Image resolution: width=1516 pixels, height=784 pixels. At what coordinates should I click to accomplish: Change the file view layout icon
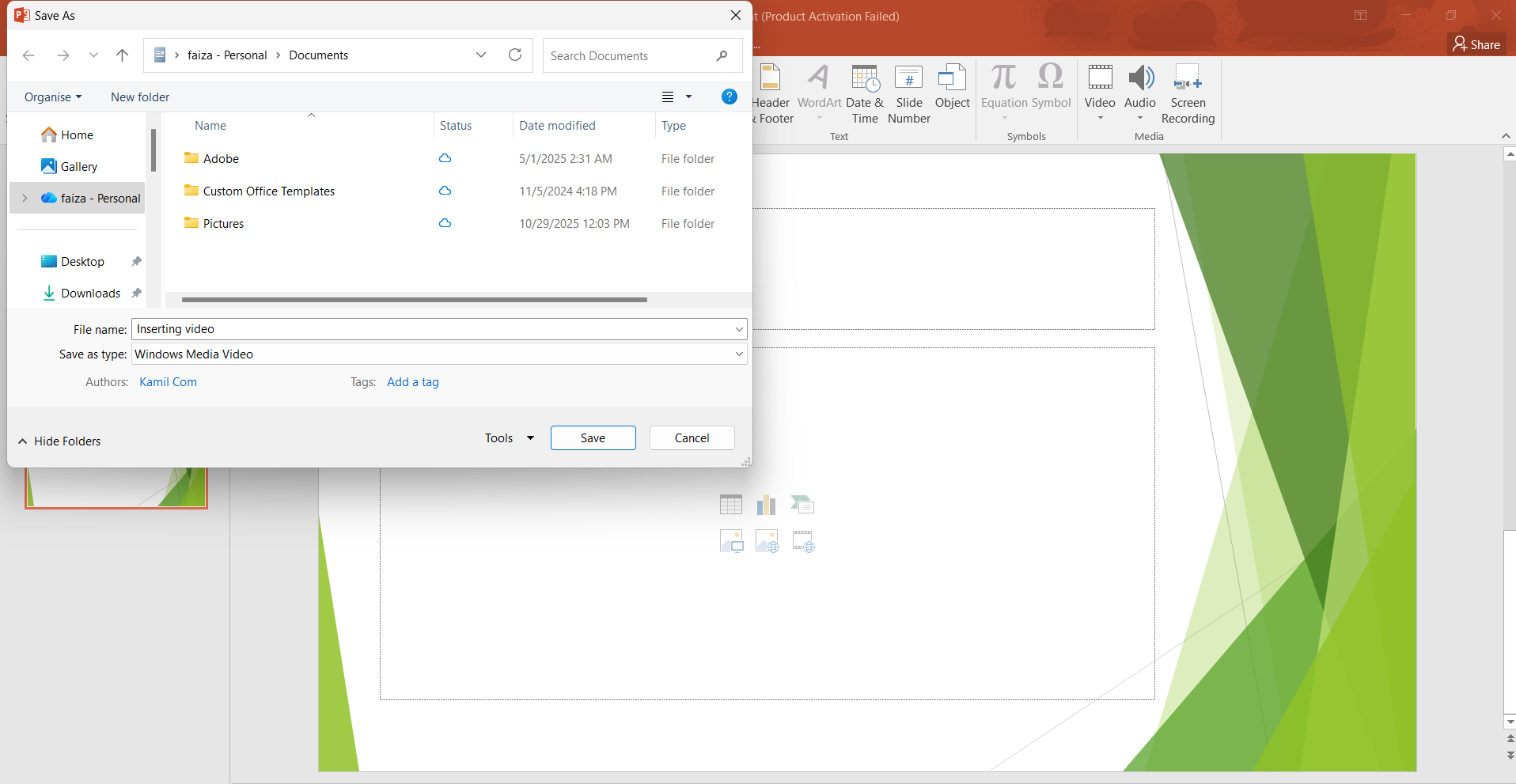(x=668, y=97)
